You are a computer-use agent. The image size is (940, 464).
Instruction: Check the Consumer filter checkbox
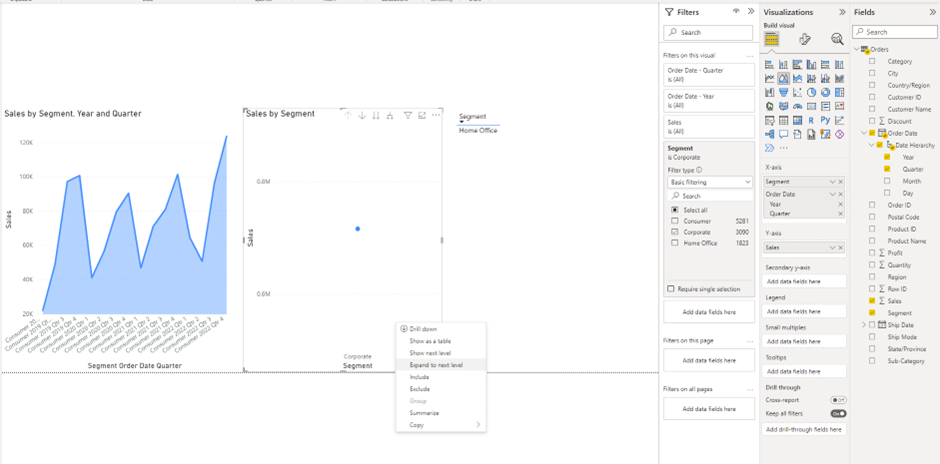(675, 221)
